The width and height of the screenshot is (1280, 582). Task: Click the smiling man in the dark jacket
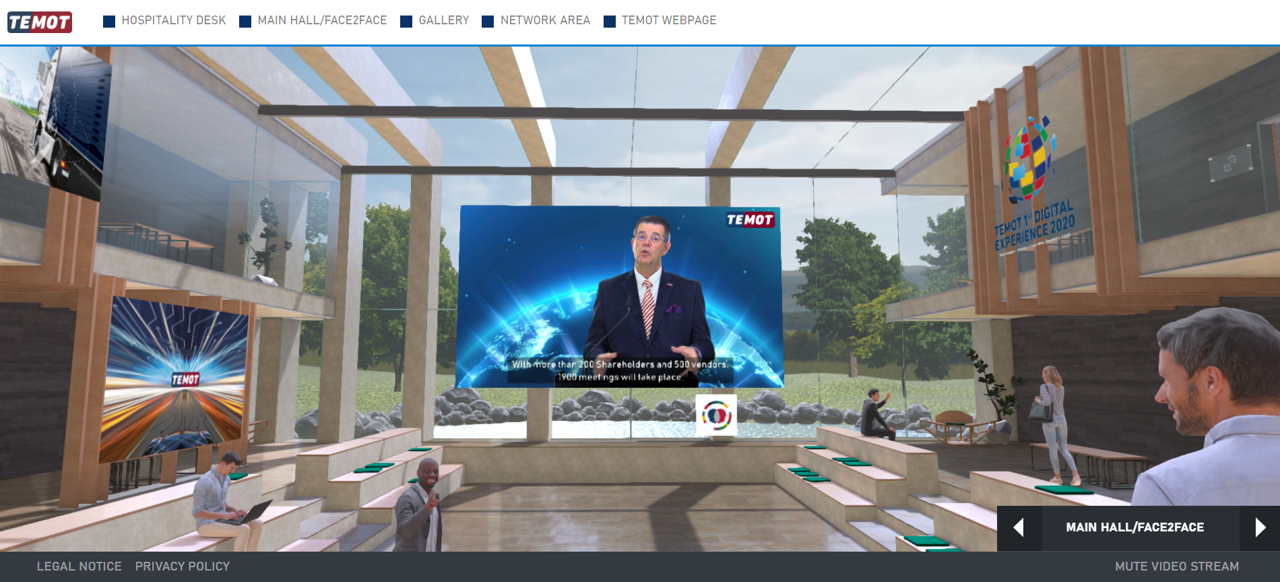click(419, 506)
